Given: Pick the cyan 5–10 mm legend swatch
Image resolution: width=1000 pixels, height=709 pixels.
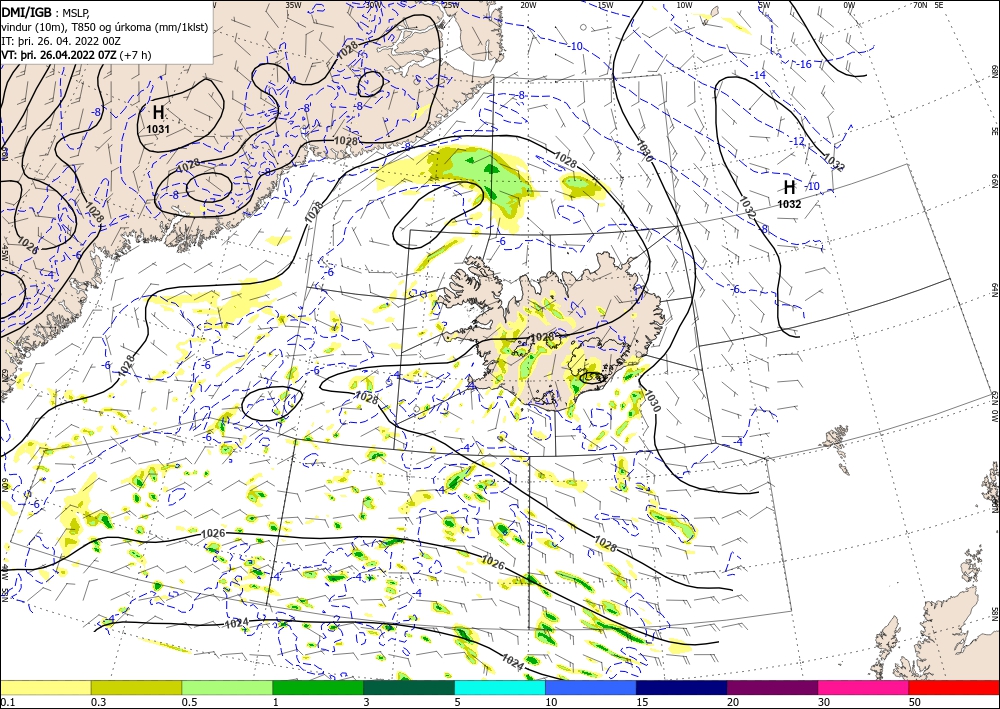Looking at the screenshot, I should click(500, 687).
